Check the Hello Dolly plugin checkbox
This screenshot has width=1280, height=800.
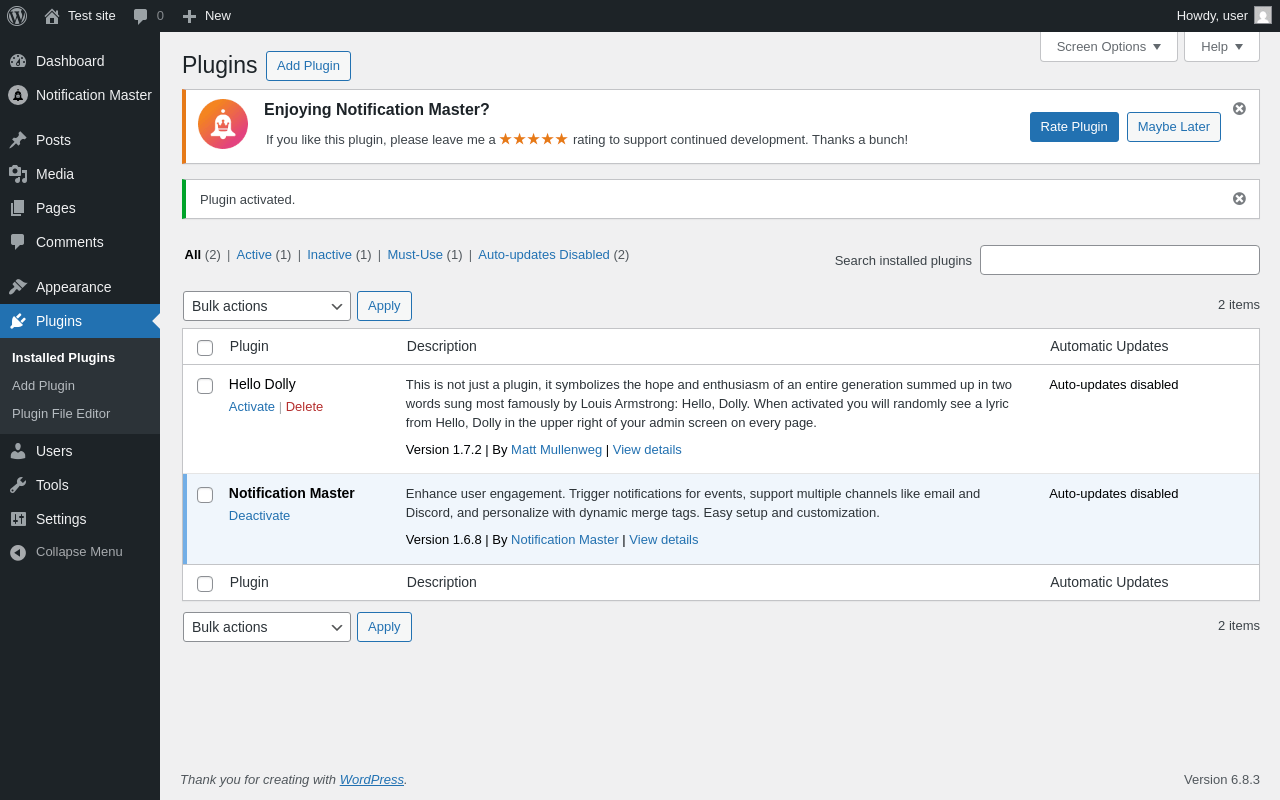205,386
